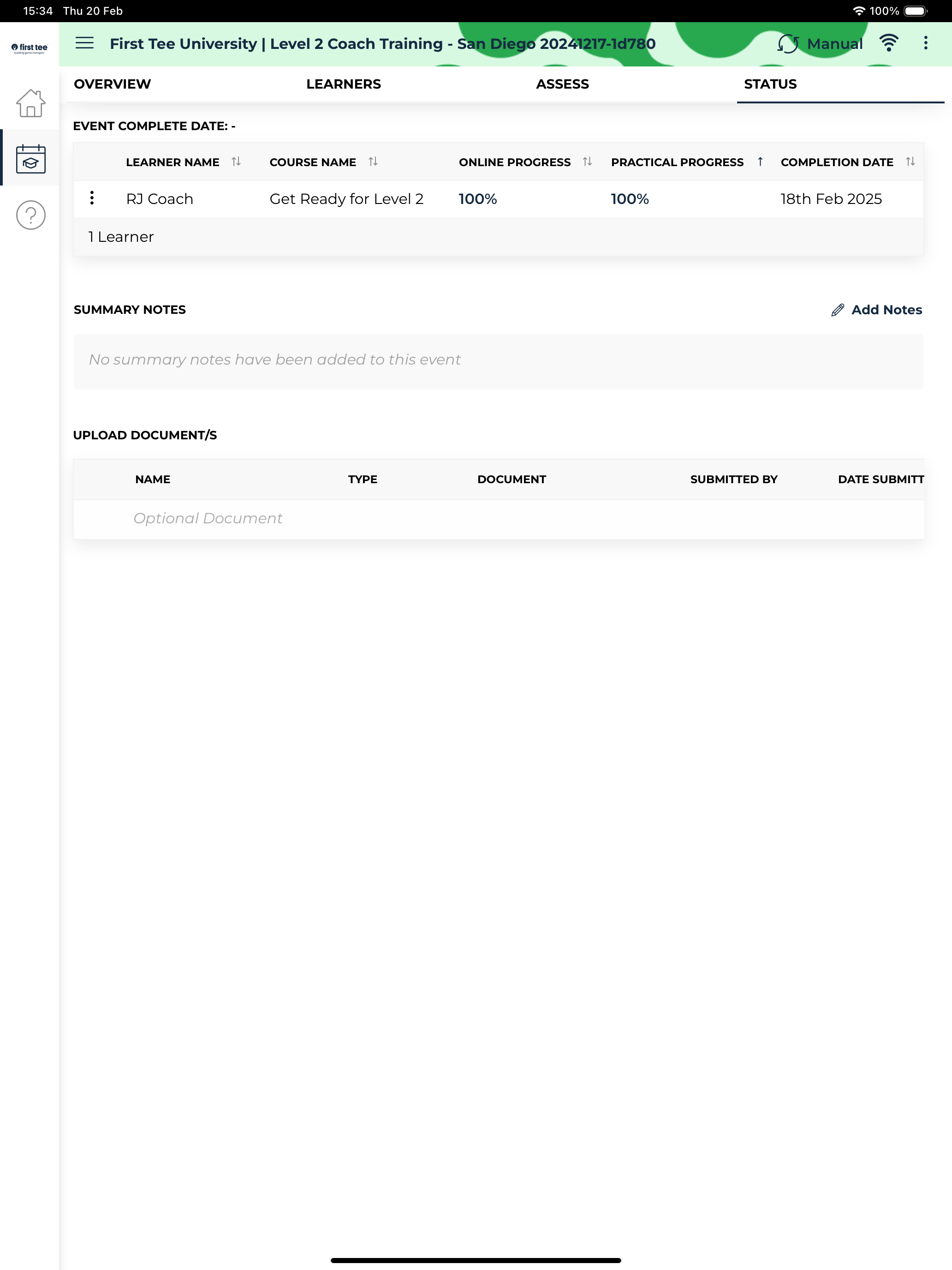
Task: Open the header three-dot overflow menu
Action: pos(925,43)
